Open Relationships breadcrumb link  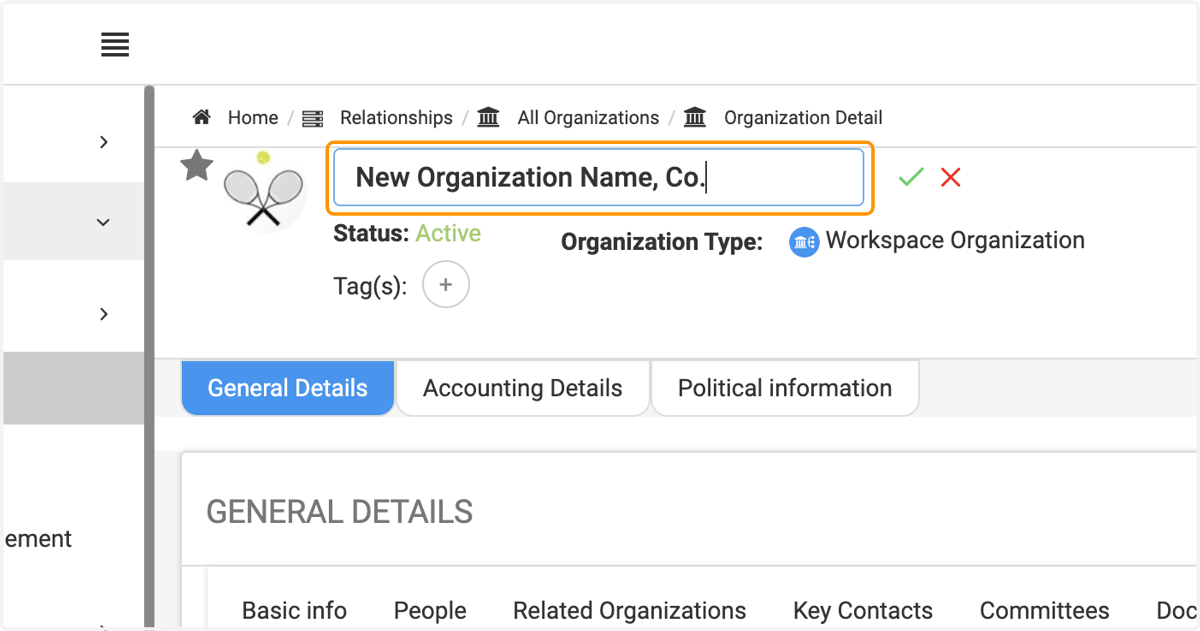[396, 118]
